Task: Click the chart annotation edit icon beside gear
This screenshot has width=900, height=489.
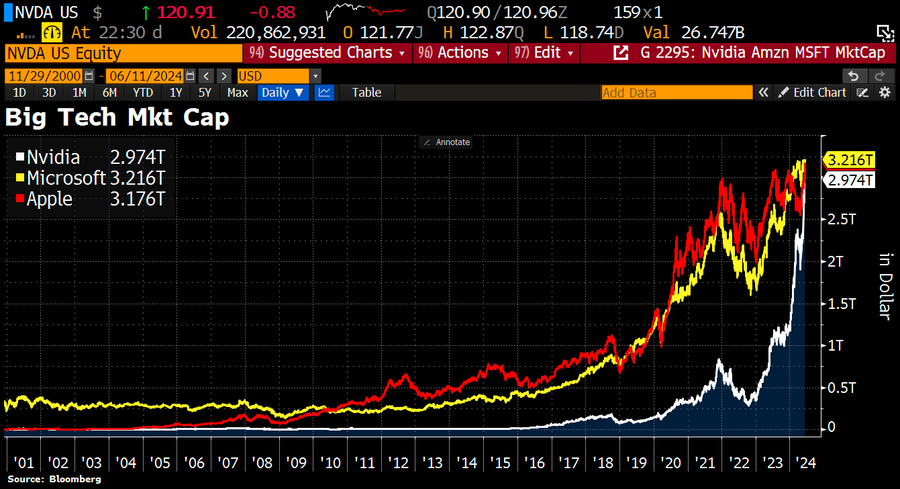Action: pyautogui.click(x=863, y=92)
